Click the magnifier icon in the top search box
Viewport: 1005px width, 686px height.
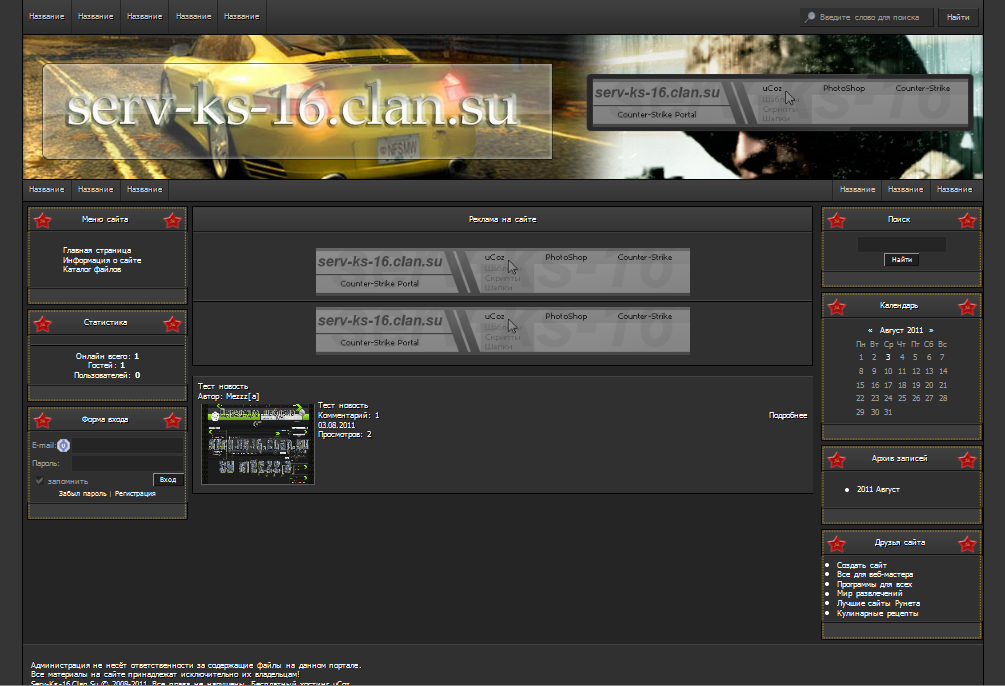pos(811,17)
